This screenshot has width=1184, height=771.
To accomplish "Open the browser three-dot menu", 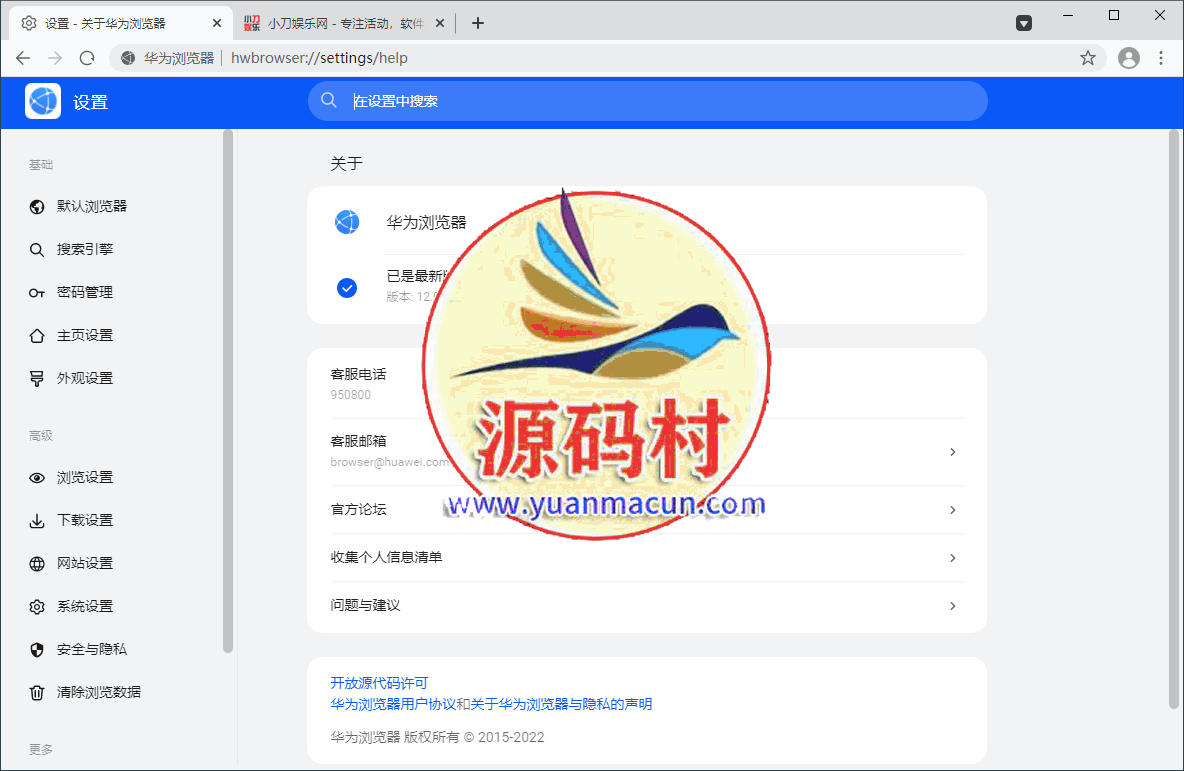I will pos(1160,58).
